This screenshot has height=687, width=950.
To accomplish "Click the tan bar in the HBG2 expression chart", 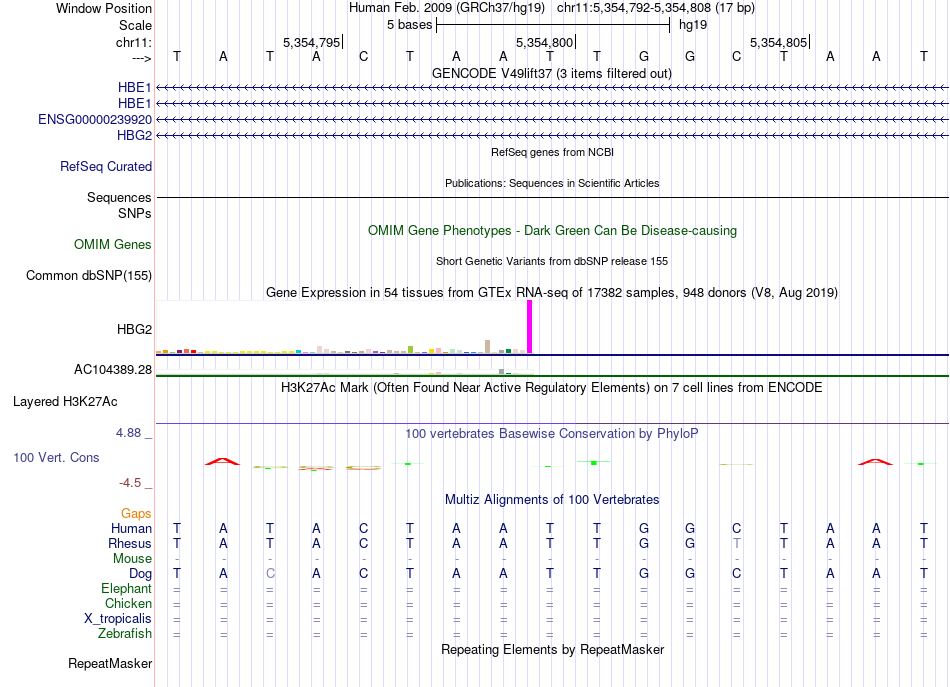I will pos(488,347).
